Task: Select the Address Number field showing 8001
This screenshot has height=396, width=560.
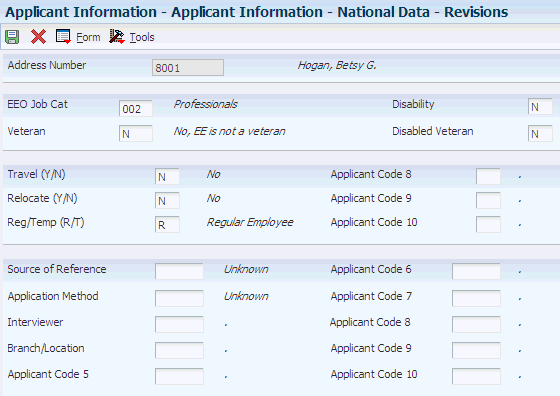Action: (188, 67)
